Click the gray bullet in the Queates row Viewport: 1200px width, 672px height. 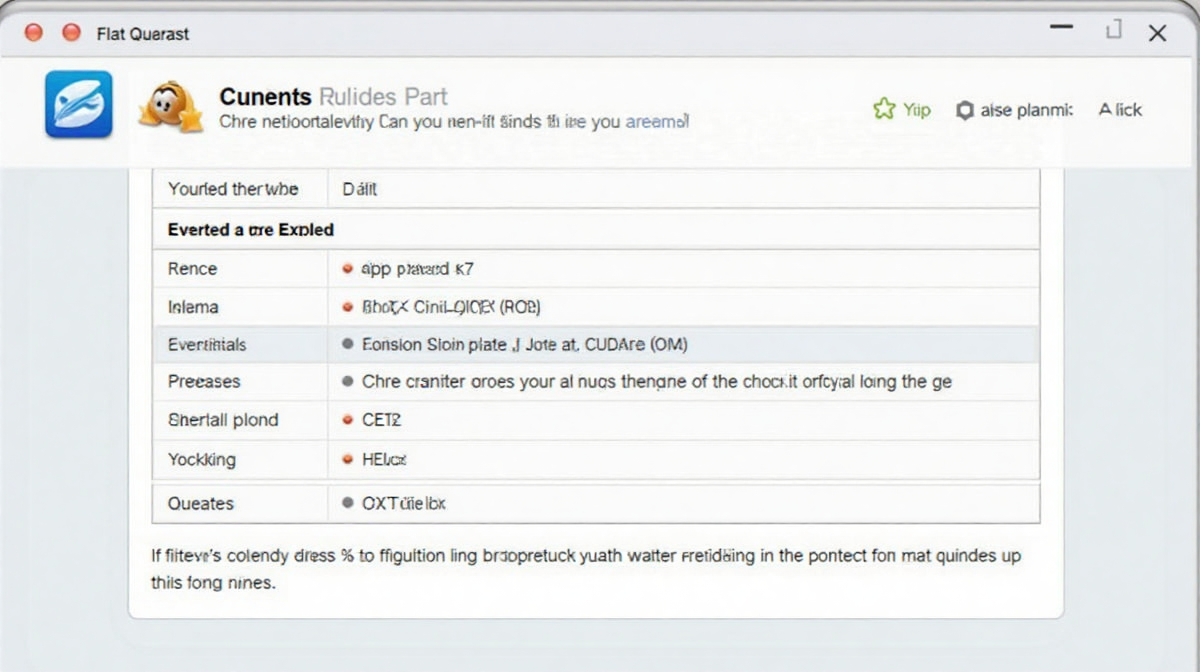(x=347, y=503)
